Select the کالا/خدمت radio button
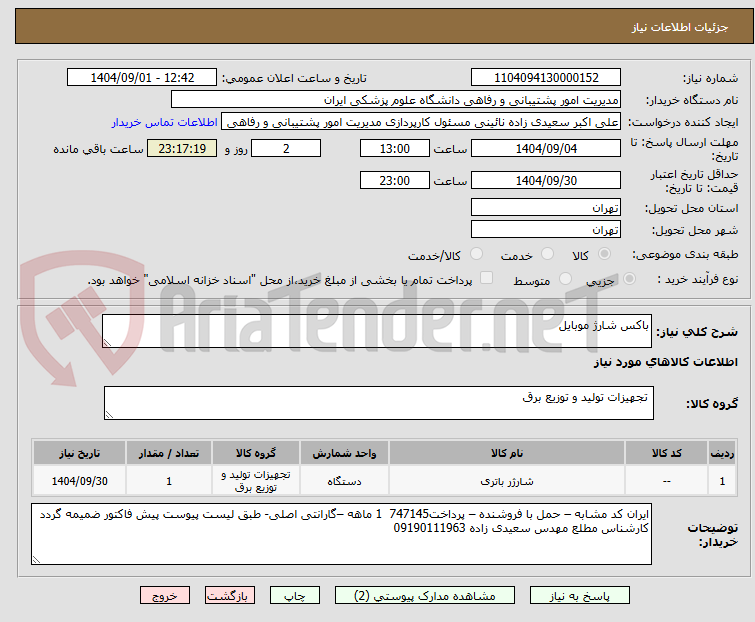This screenshot has height=622, width=755. tap(476, 254)
